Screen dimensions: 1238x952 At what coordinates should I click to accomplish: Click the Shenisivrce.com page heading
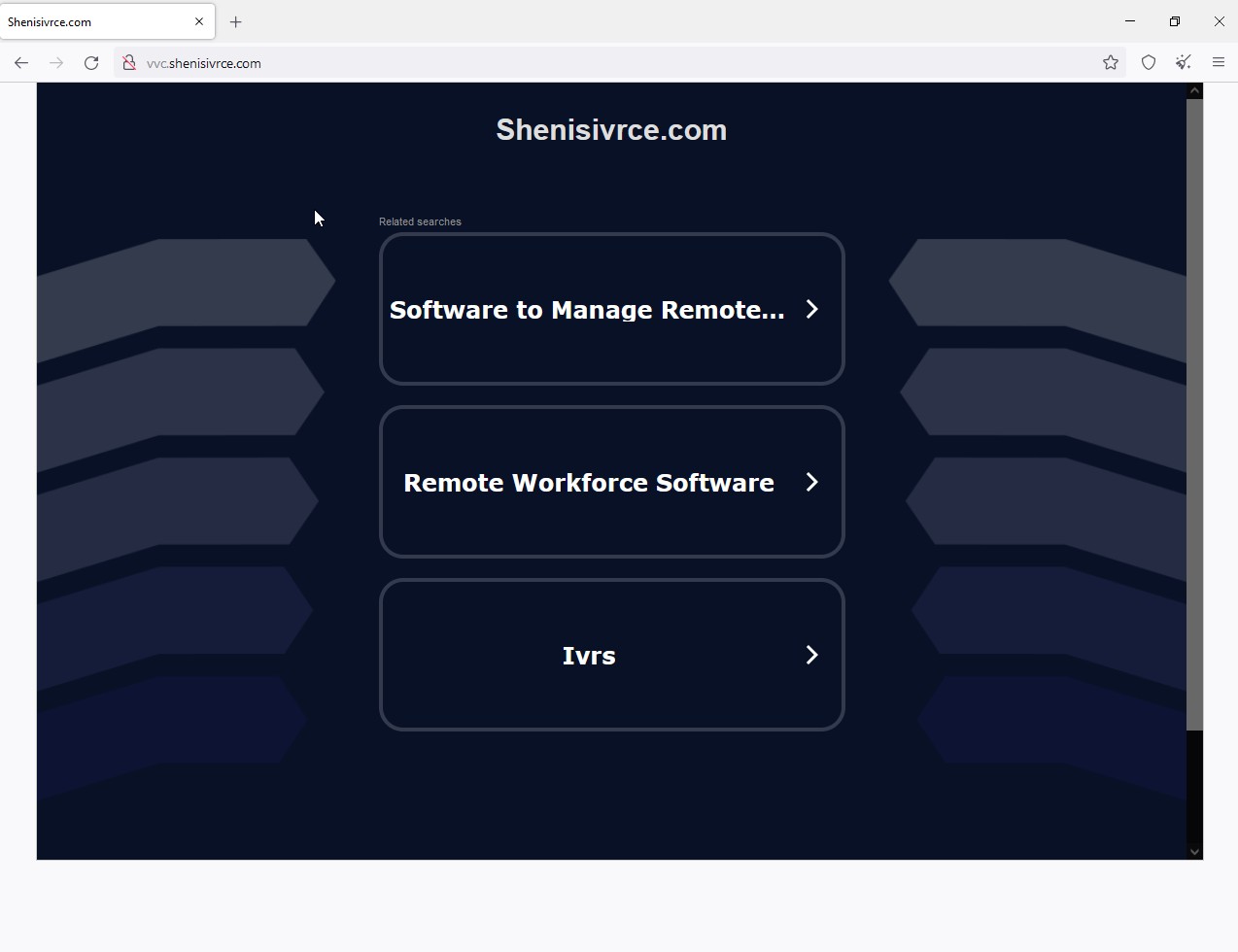point(611,130)
